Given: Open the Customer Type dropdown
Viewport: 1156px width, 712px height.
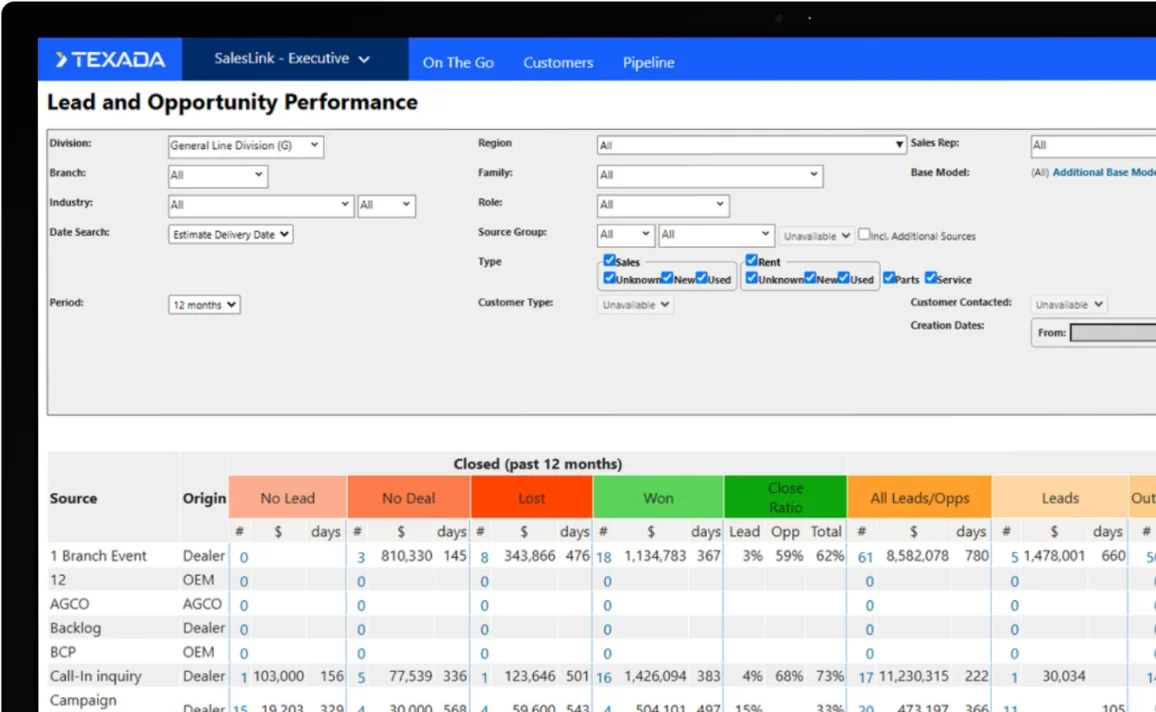Looking at the screenshot, I should (x=635, y=304).
